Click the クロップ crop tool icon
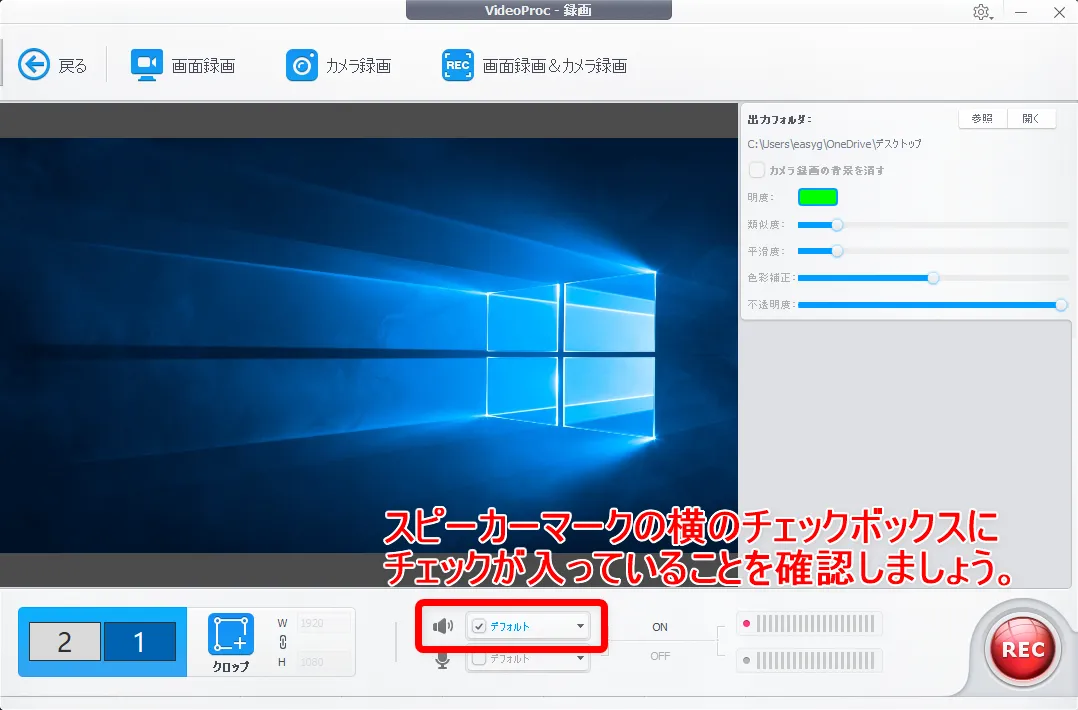1078x710 pixels. point(231,634)
